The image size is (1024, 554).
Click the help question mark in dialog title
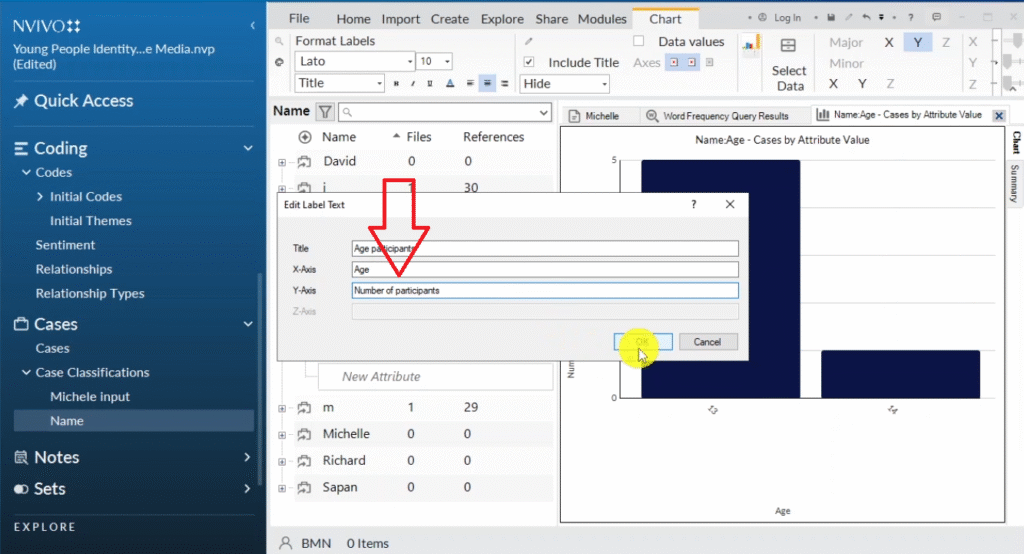pos(694,204)
